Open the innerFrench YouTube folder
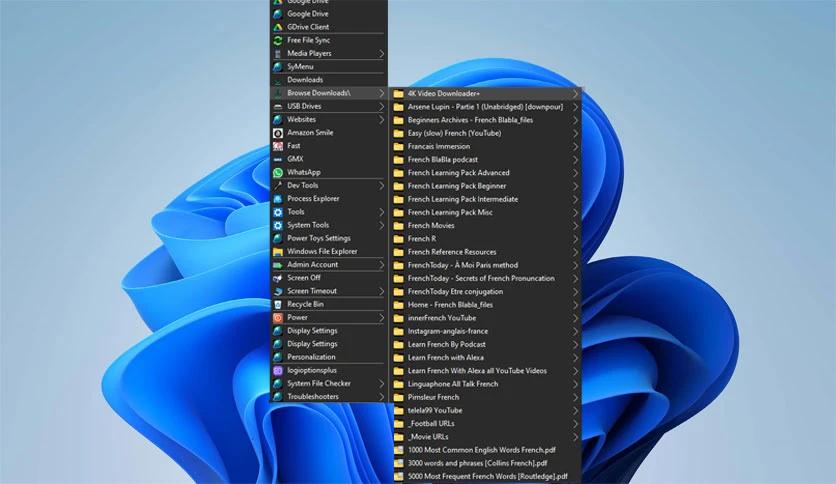 tap(486, 318)
